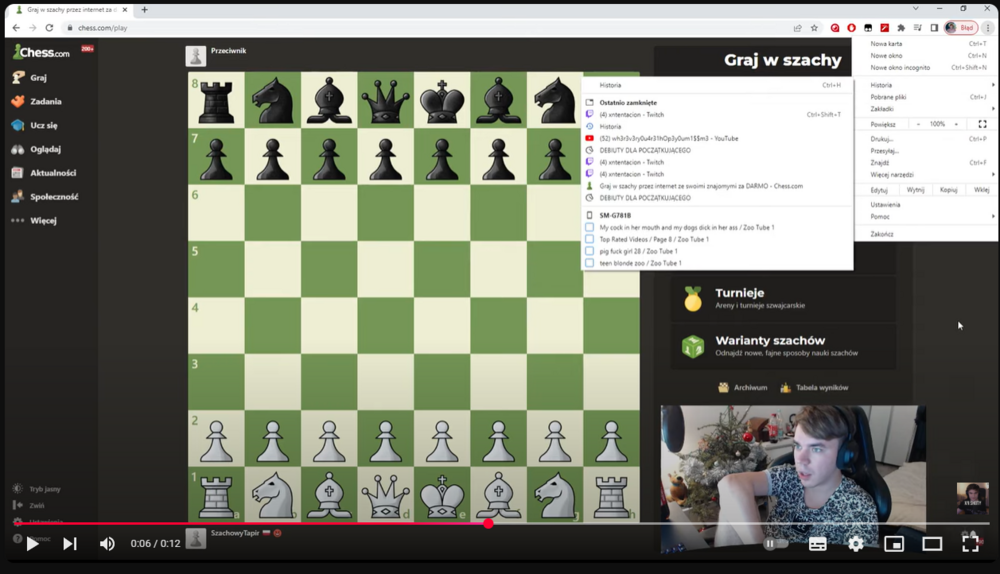1000x574 pixels.
Task: Open the extensions puzzle icon
Action: (901, 28)
